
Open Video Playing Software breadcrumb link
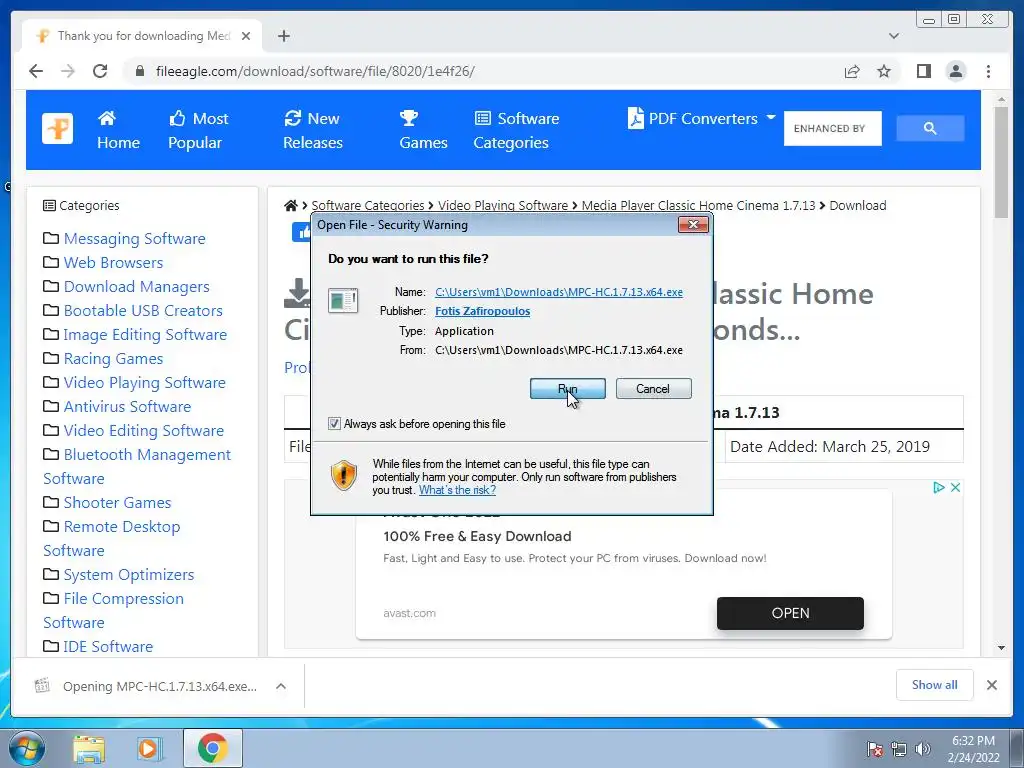[503, 205]
